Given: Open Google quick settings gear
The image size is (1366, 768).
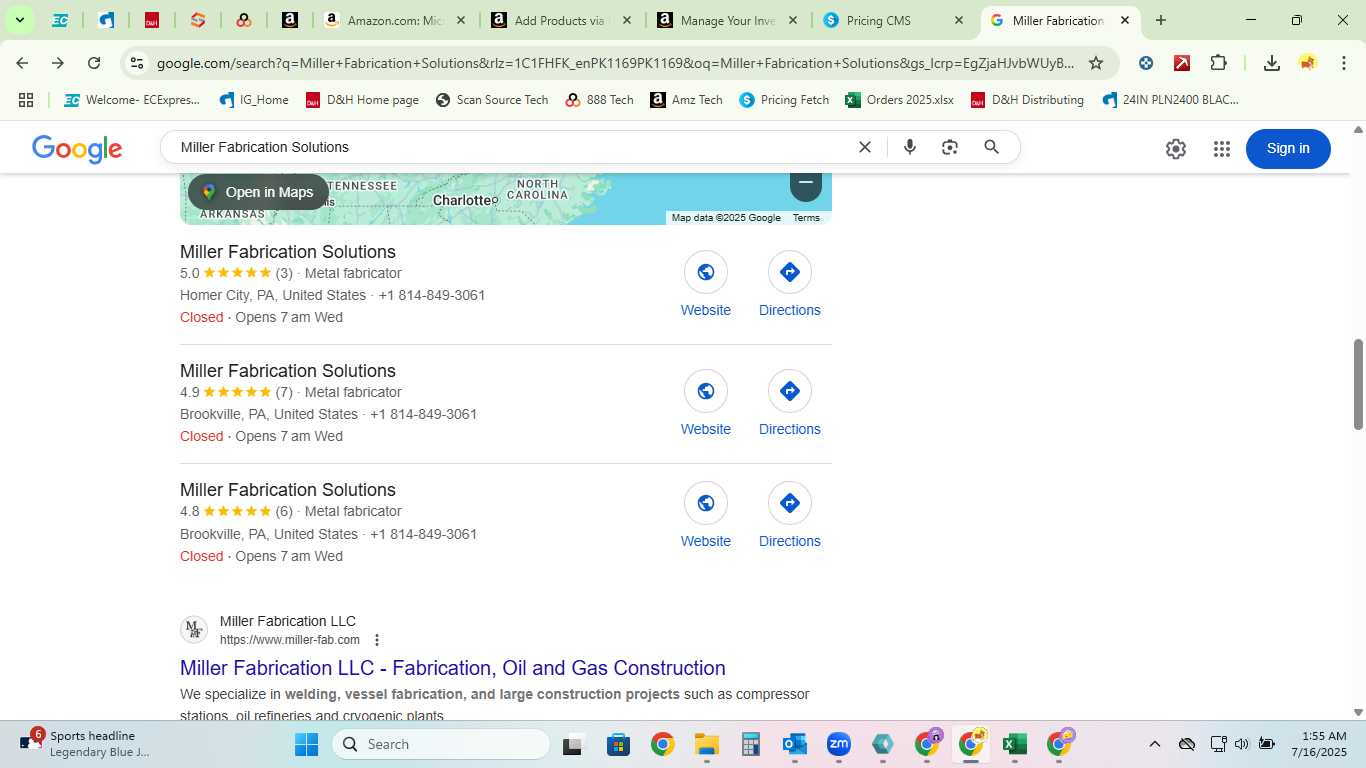Looking at the screenshot, I should click(1176, 149).
